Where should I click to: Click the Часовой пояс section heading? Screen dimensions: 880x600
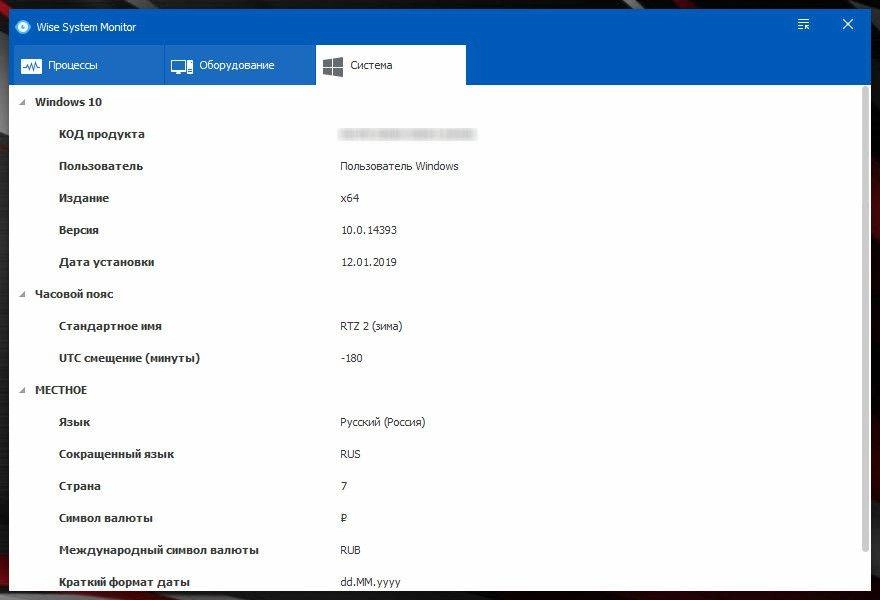[x=74, y=294]
